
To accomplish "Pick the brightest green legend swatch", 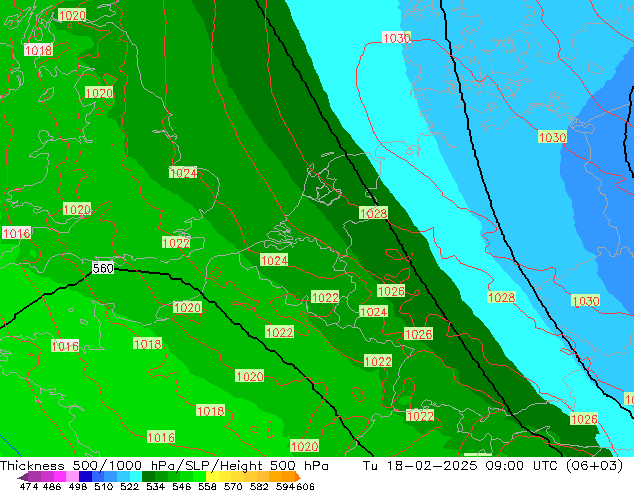I will click(200, 477).
